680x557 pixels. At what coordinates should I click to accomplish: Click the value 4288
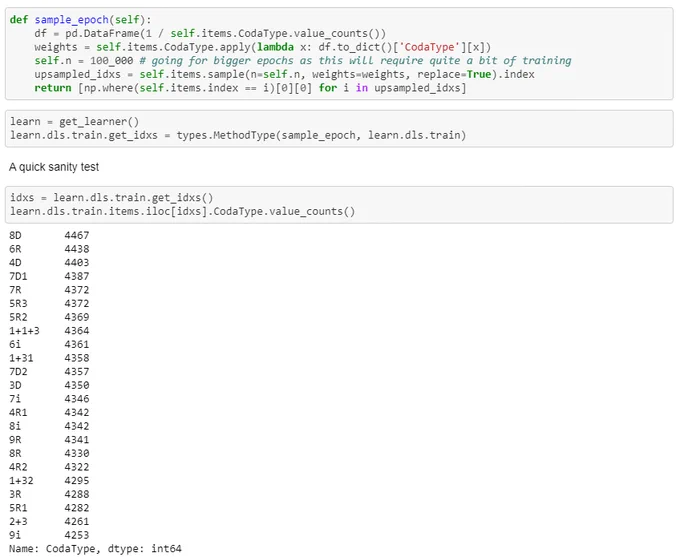[x=77, y=495]
